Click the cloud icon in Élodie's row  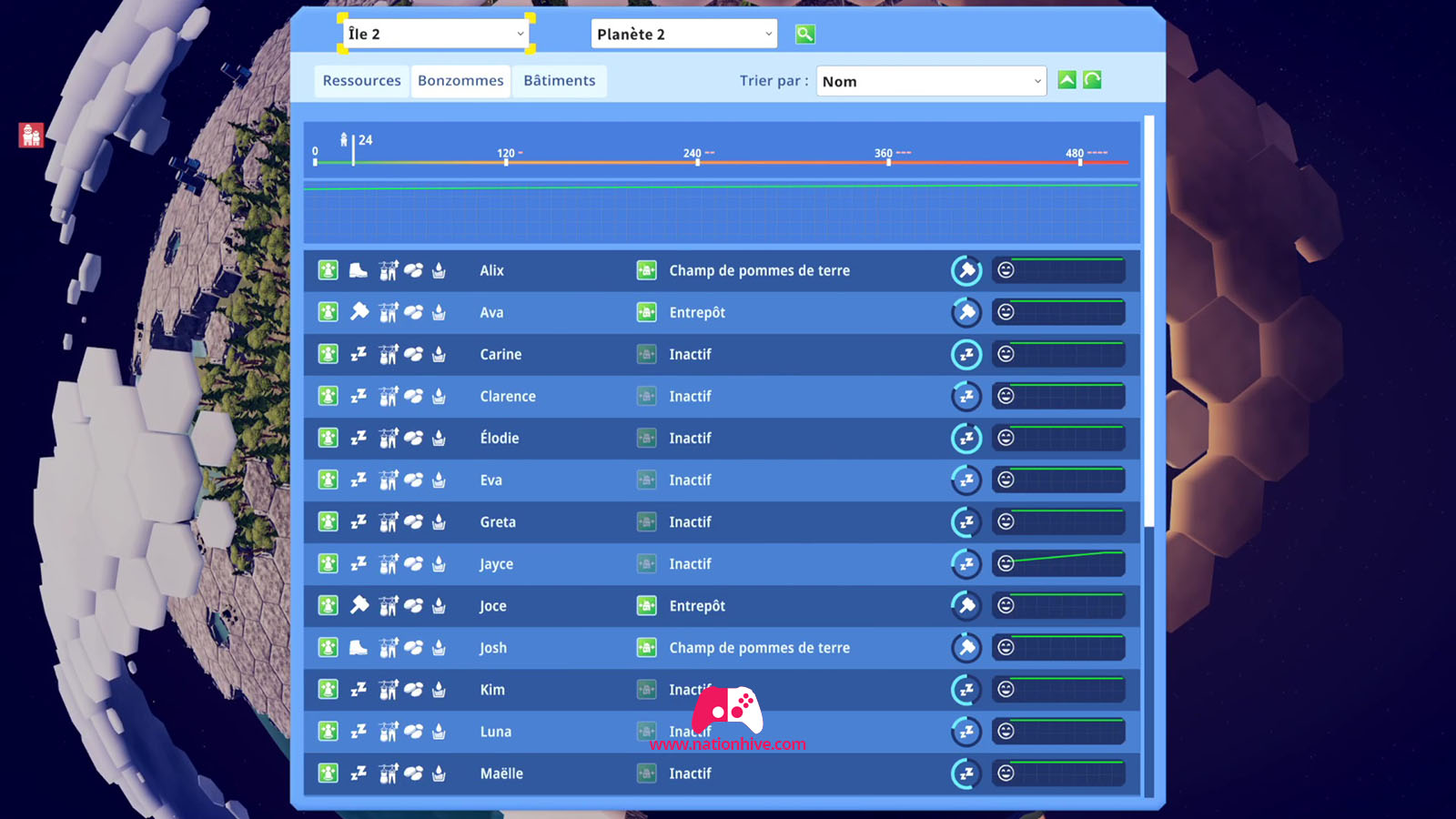tap(413, 438)
